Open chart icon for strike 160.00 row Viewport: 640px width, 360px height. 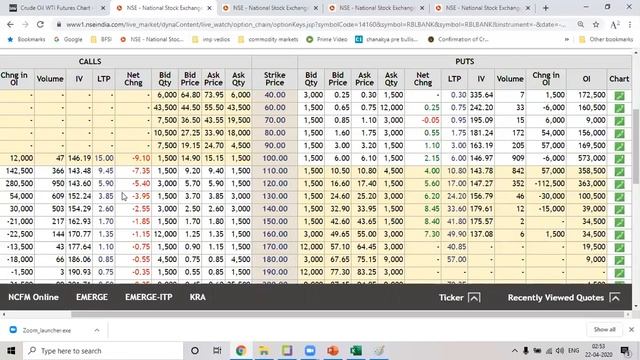click(x=619, y=235)
